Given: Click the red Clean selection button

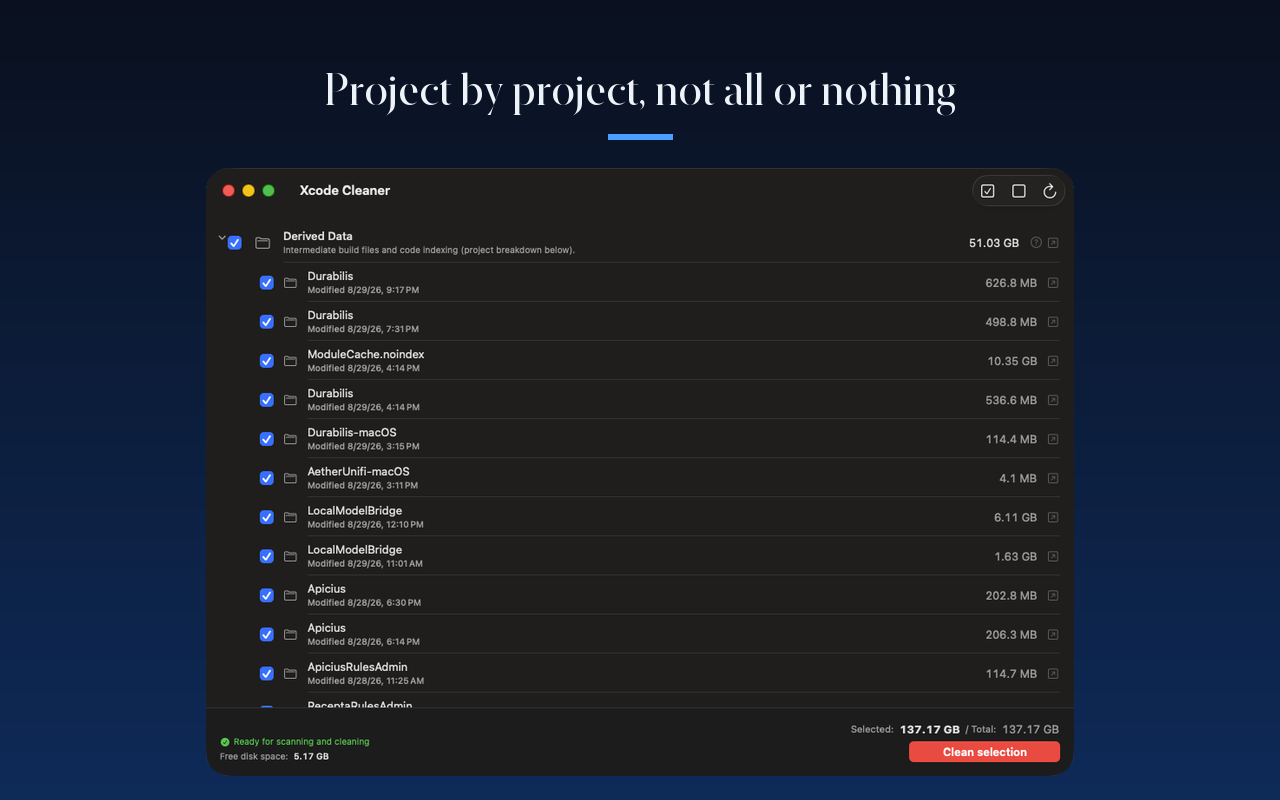Looking at the screenshot, I should click(984, 752).
